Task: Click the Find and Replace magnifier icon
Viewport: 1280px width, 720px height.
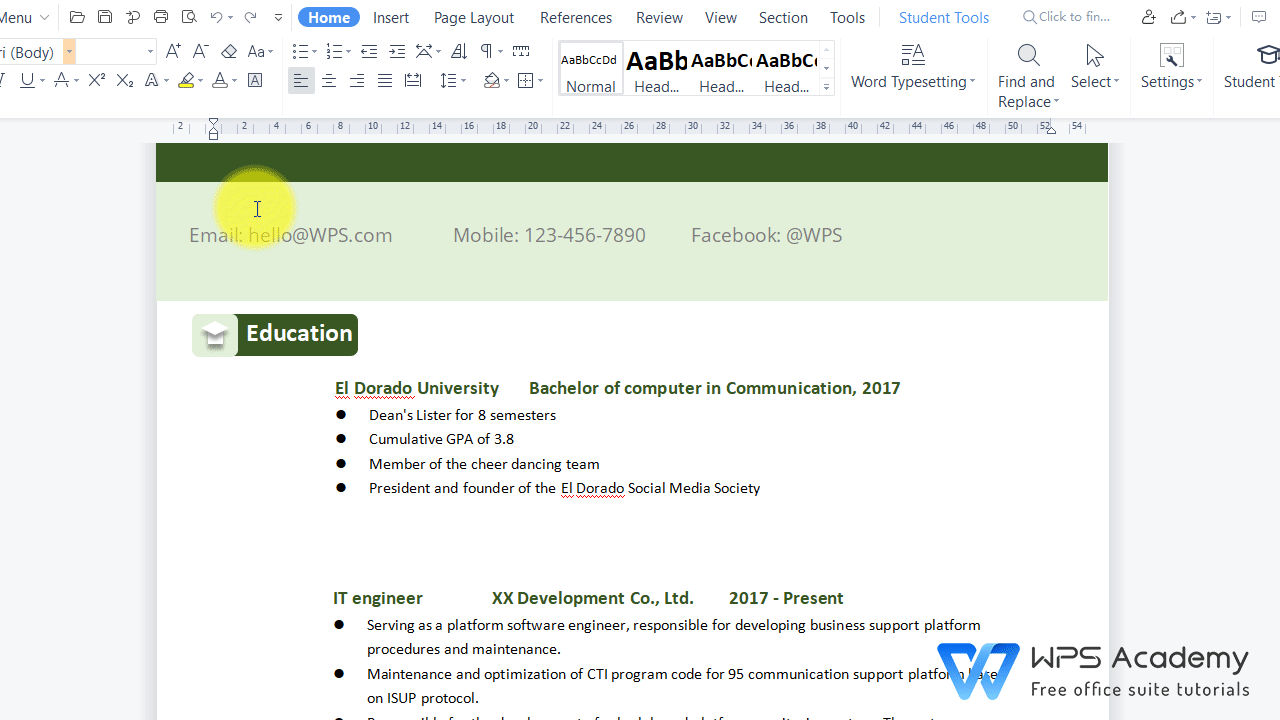Action: point(1028,54)
